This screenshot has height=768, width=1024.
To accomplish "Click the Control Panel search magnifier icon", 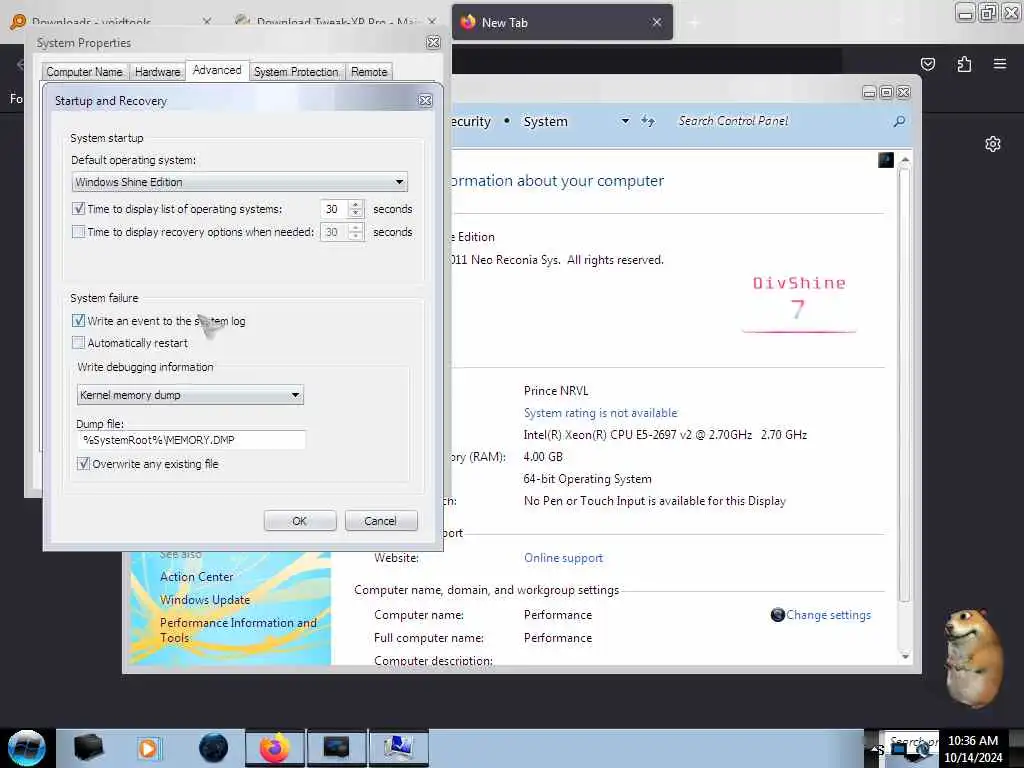I will [x=899, y=121].
